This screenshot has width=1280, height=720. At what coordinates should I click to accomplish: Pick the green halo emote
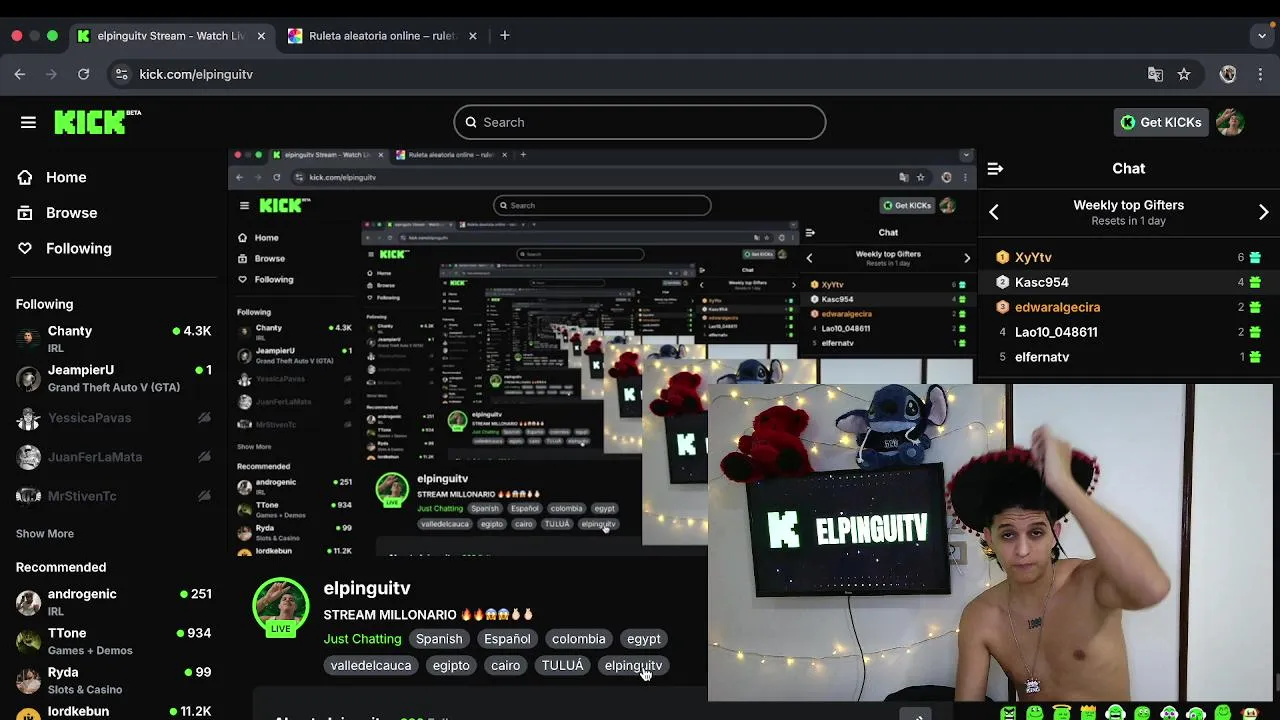(x=1062, y=712)
